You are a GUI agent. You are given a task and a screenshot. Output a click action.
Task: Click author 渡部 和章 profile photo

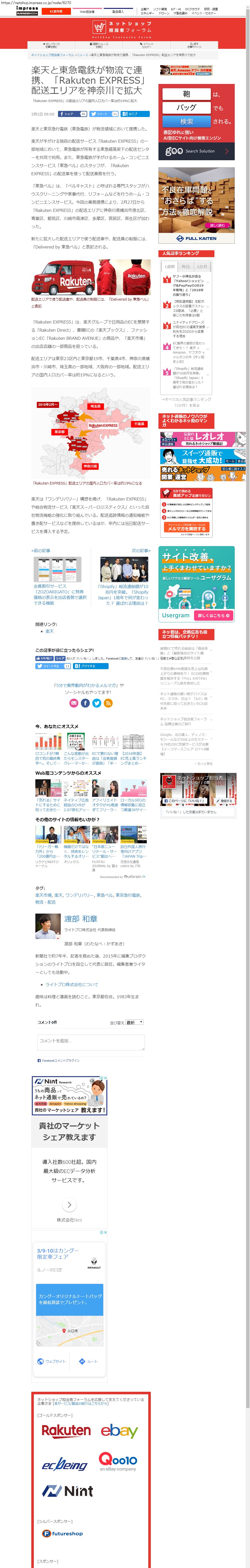point(48,927)
